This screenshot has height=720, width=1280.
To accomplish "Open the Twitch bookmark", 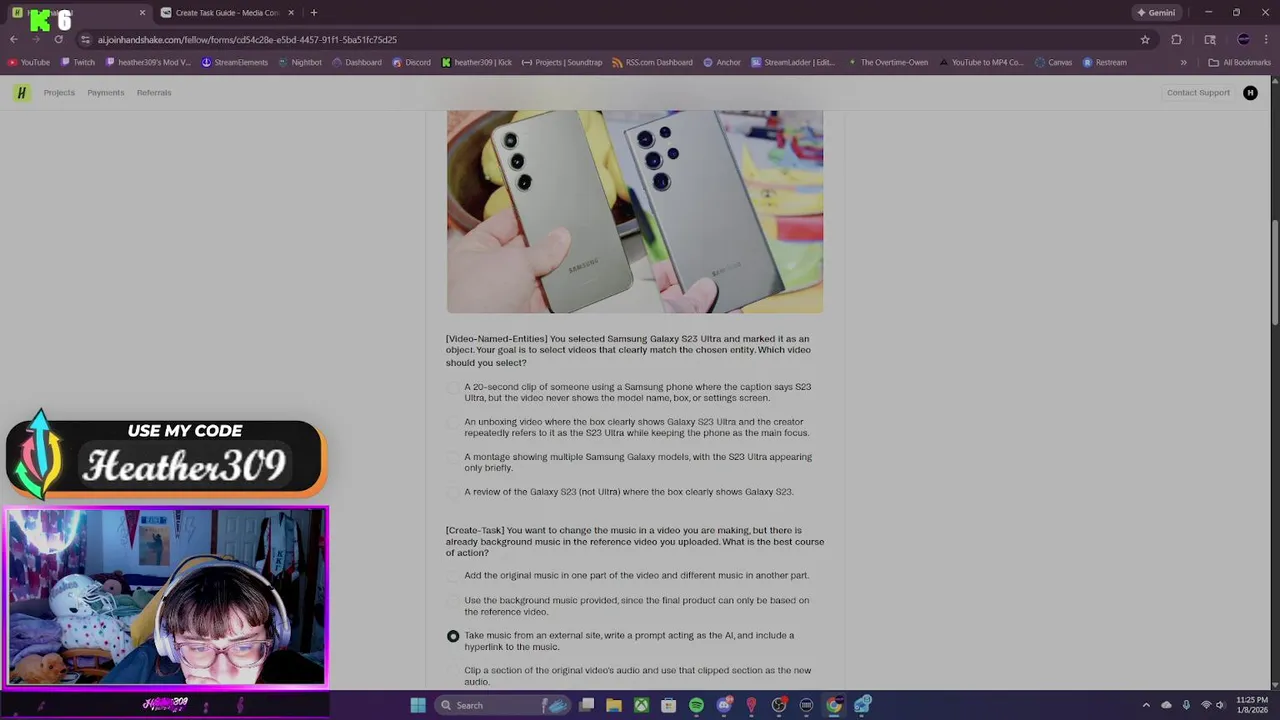I will pos(78,62).
